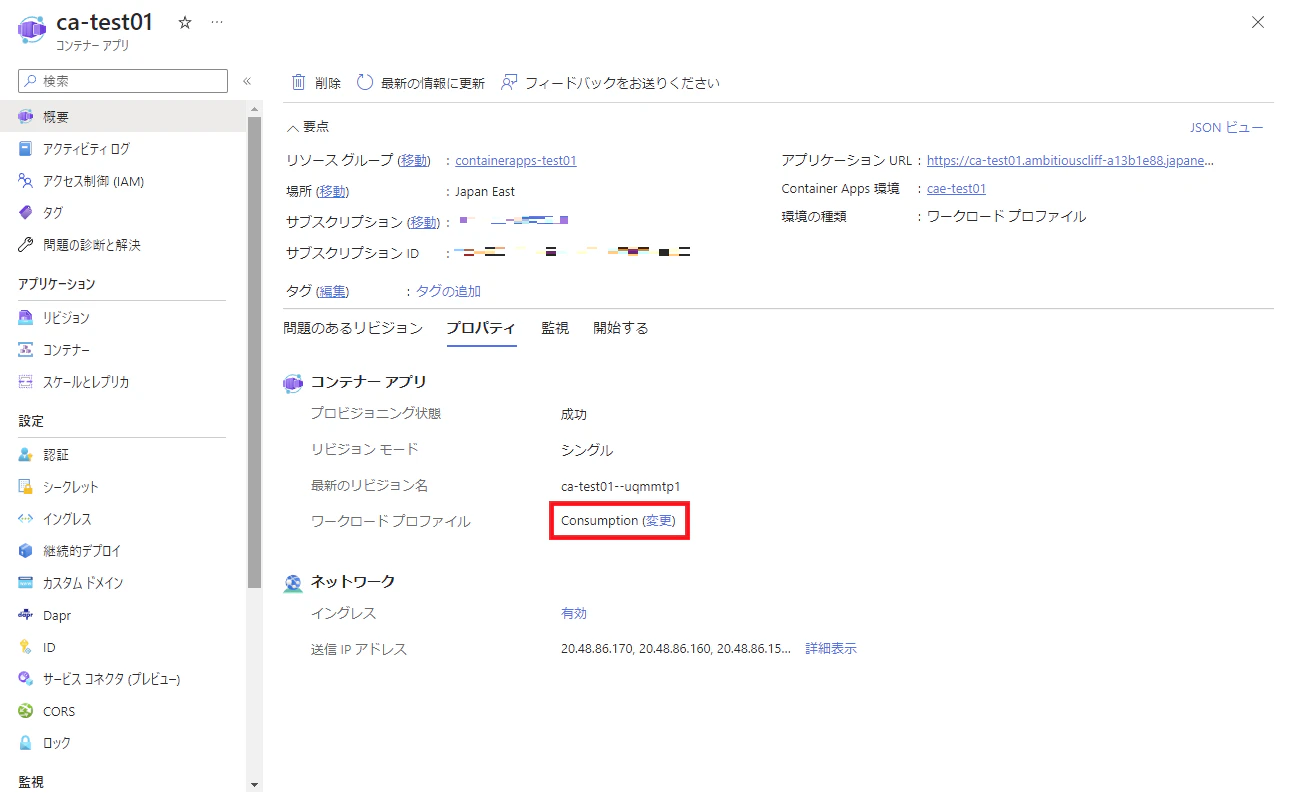Click the revision name ca-test01--uqmmtp1
Viewport: 1289px width, 794px height.
[x=621, y=486]
